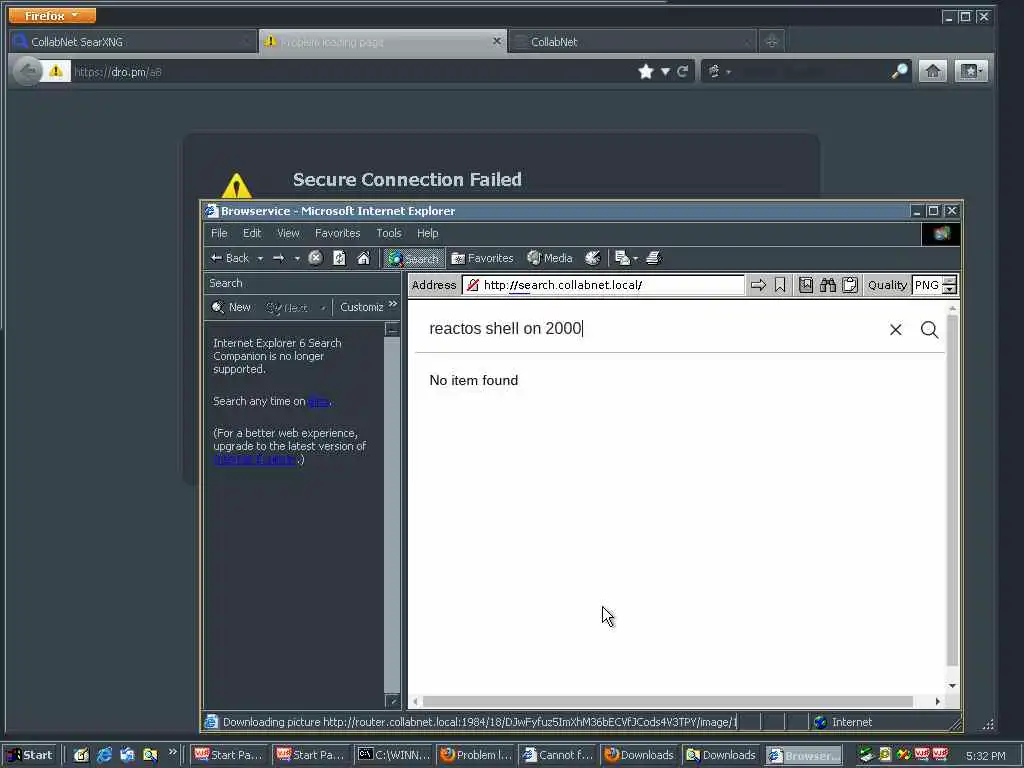This screenshot has height=768, width=1024.
Task: Open the Tools menu in Internet Explorer
Action: pos(389,233)
